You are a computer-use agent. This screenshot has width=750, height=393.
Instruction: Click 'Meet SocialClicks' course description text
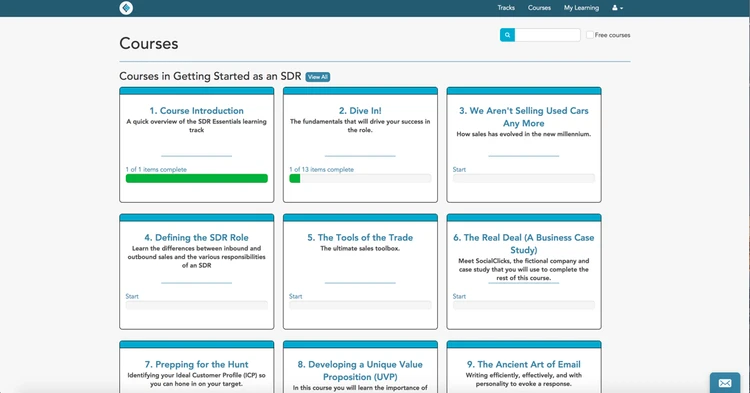(x=524, y=270)
